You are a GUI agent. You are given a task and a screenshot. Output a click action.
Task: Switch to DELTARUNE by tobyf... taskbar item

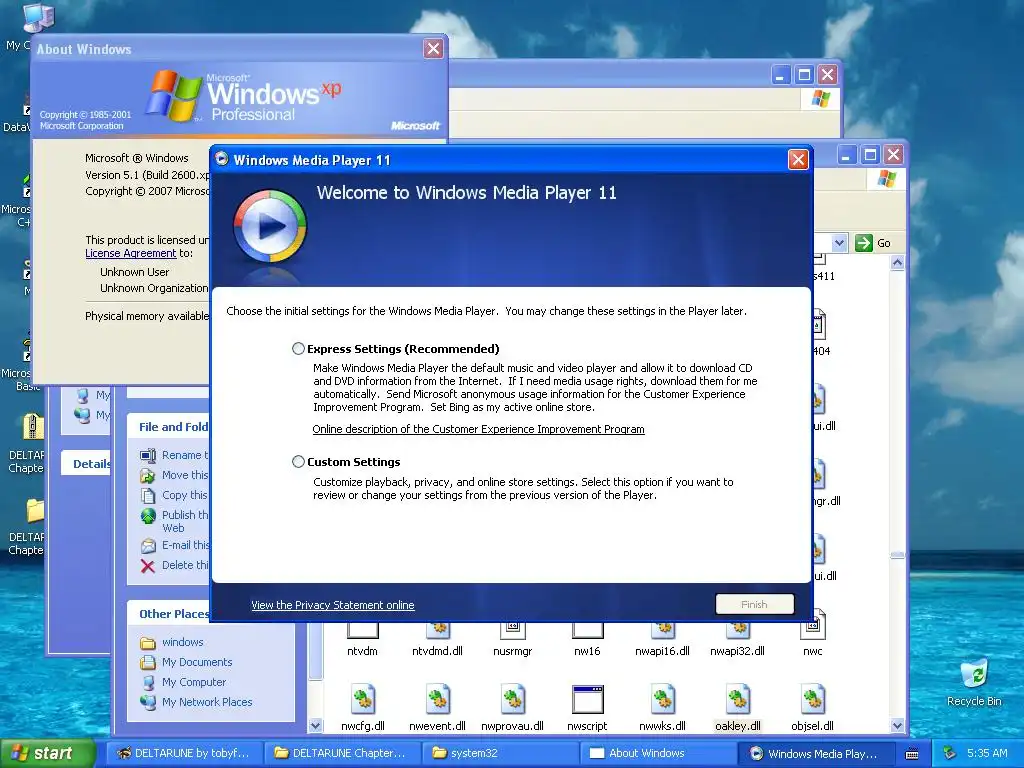183,753
